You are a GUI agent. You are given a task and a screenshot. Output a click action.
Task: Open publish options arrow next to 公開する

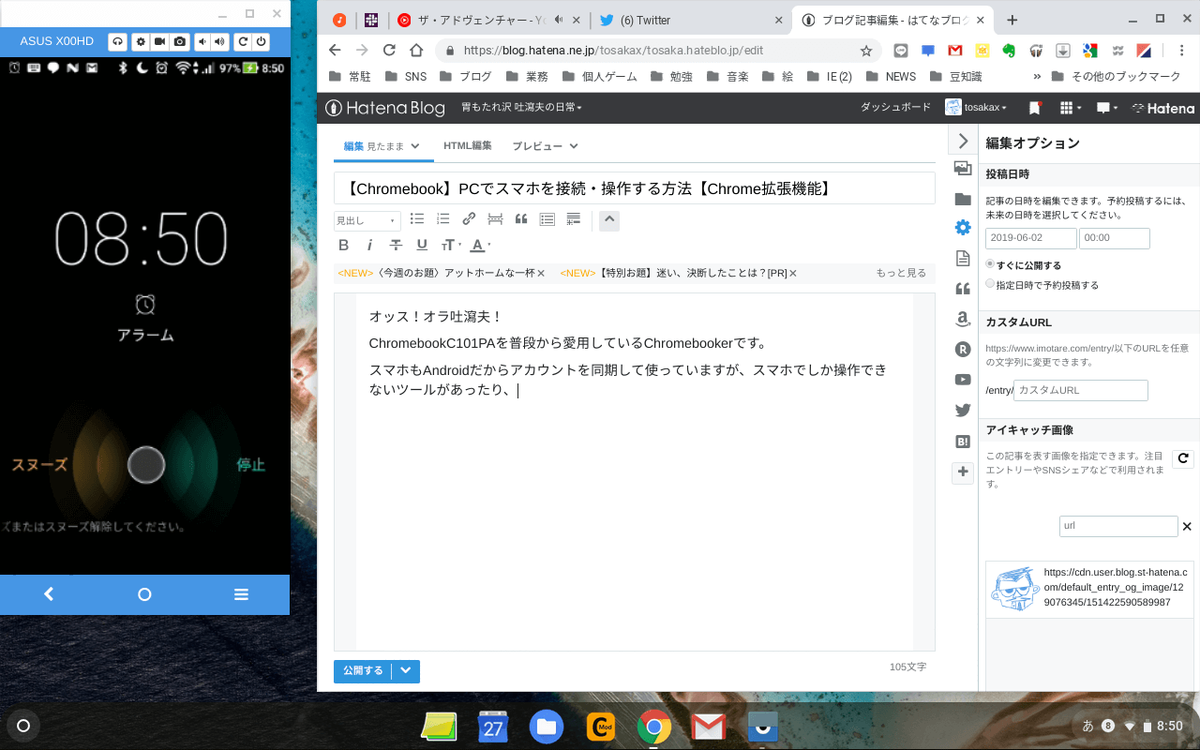pos(406,671)
